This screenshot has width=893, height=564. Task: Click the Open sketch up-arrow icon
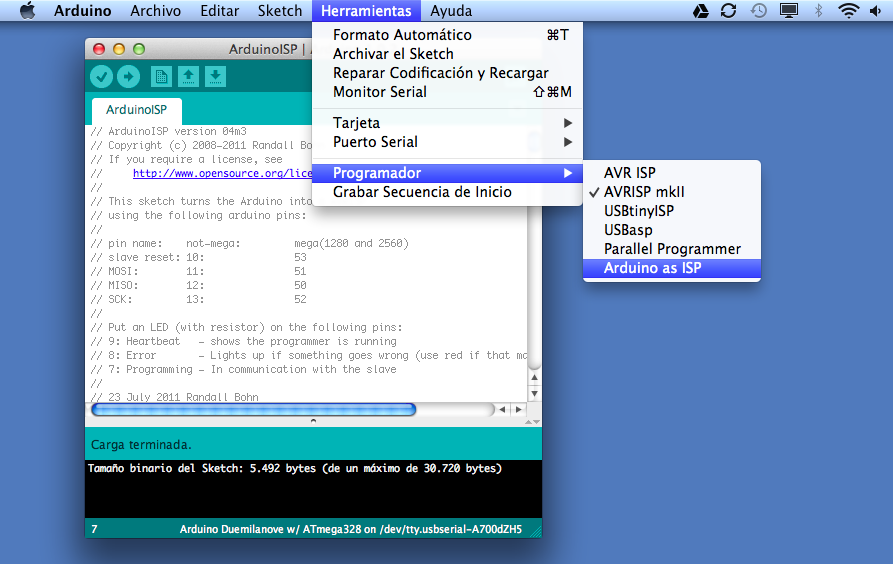pyautogui.click(x=189, y=76)
